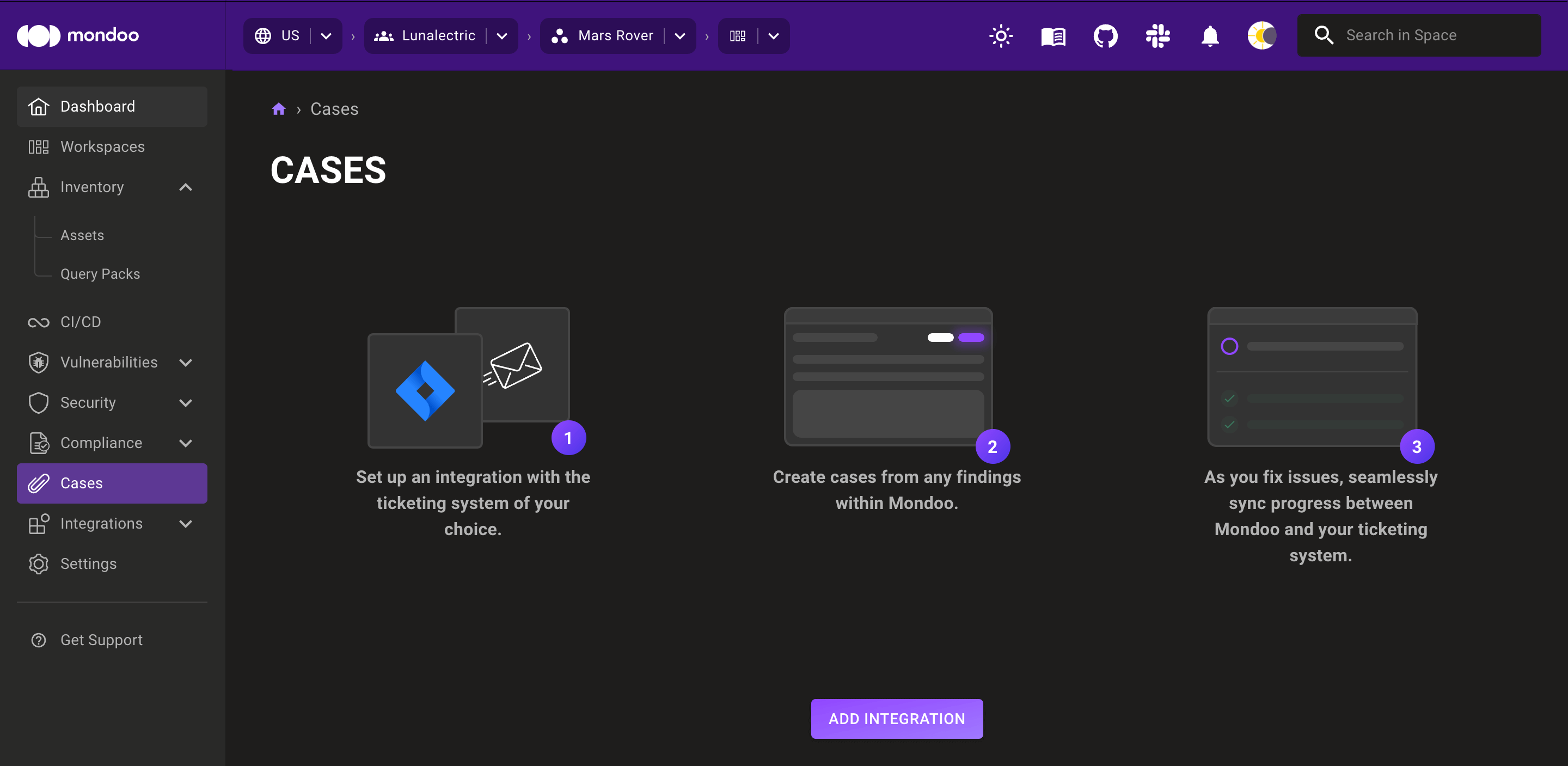Click 'As you fix issues' description text
Viewport: 1568px width, 766px height.
(1321, 516)
